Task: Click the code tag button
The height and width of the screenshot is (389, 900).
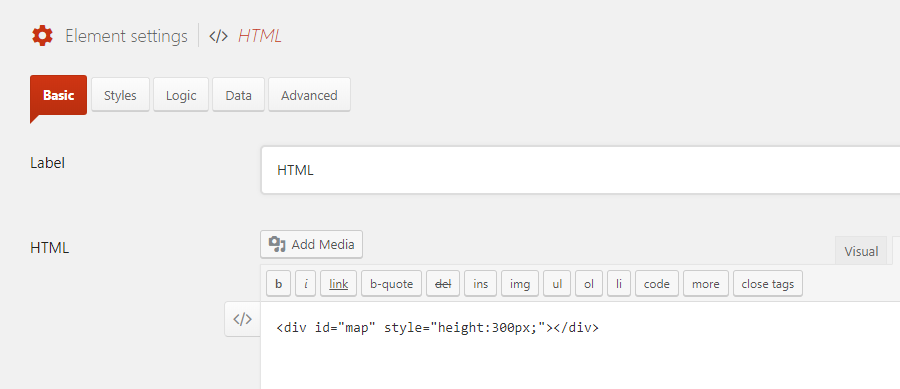Action: [x=657, y=283]
